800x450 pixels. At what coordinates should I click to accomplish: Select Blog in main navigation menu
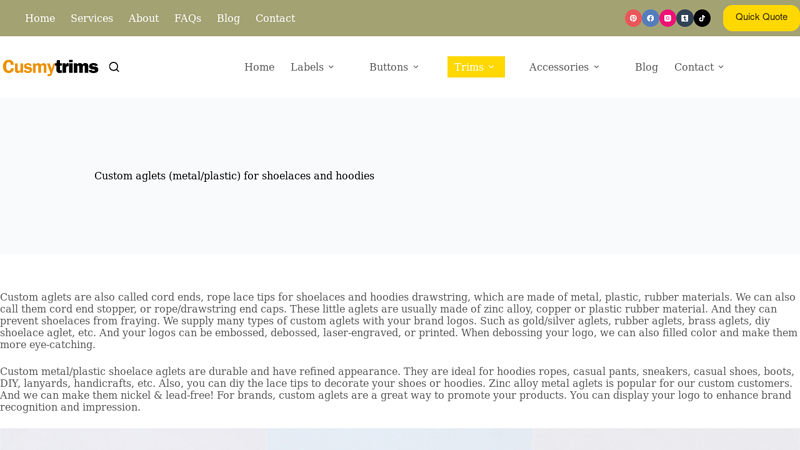646,67
